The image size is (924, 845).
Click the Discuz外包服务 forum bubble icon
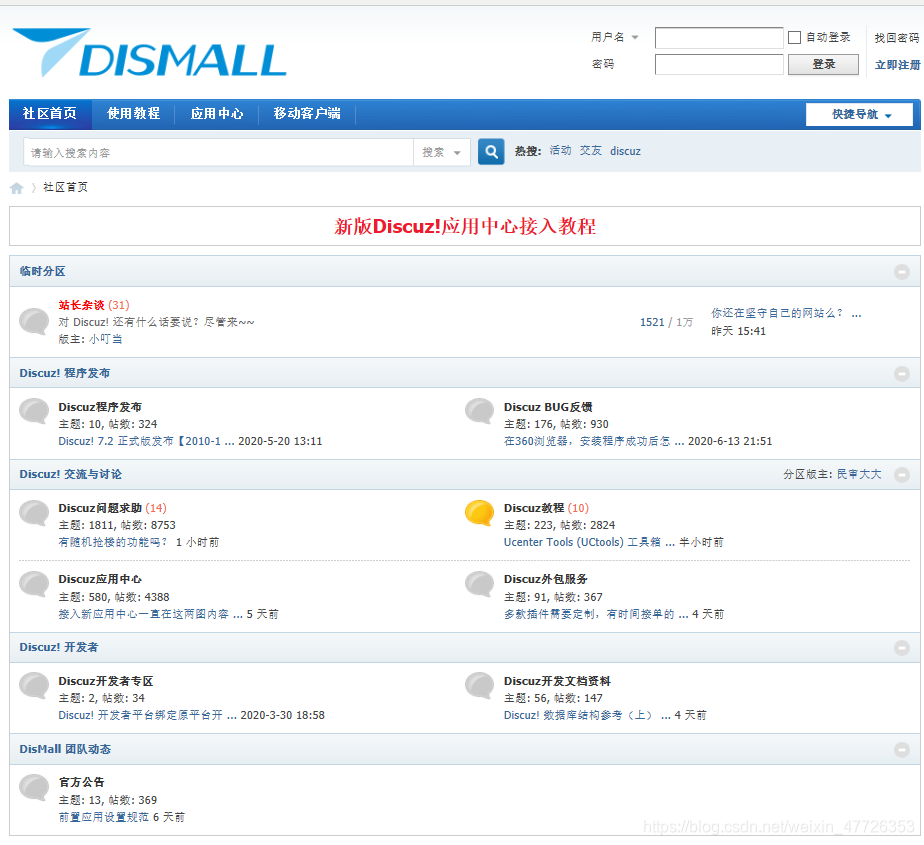pyautogui.click(x=480, y=585)
